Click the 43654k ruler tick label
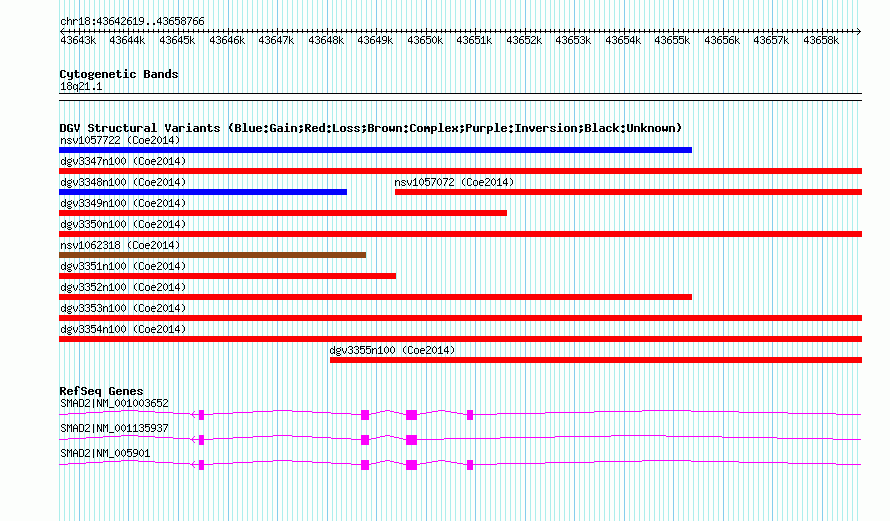Image resolution: width=890 pixels, height=521 pixels. (x=623, y=40)
